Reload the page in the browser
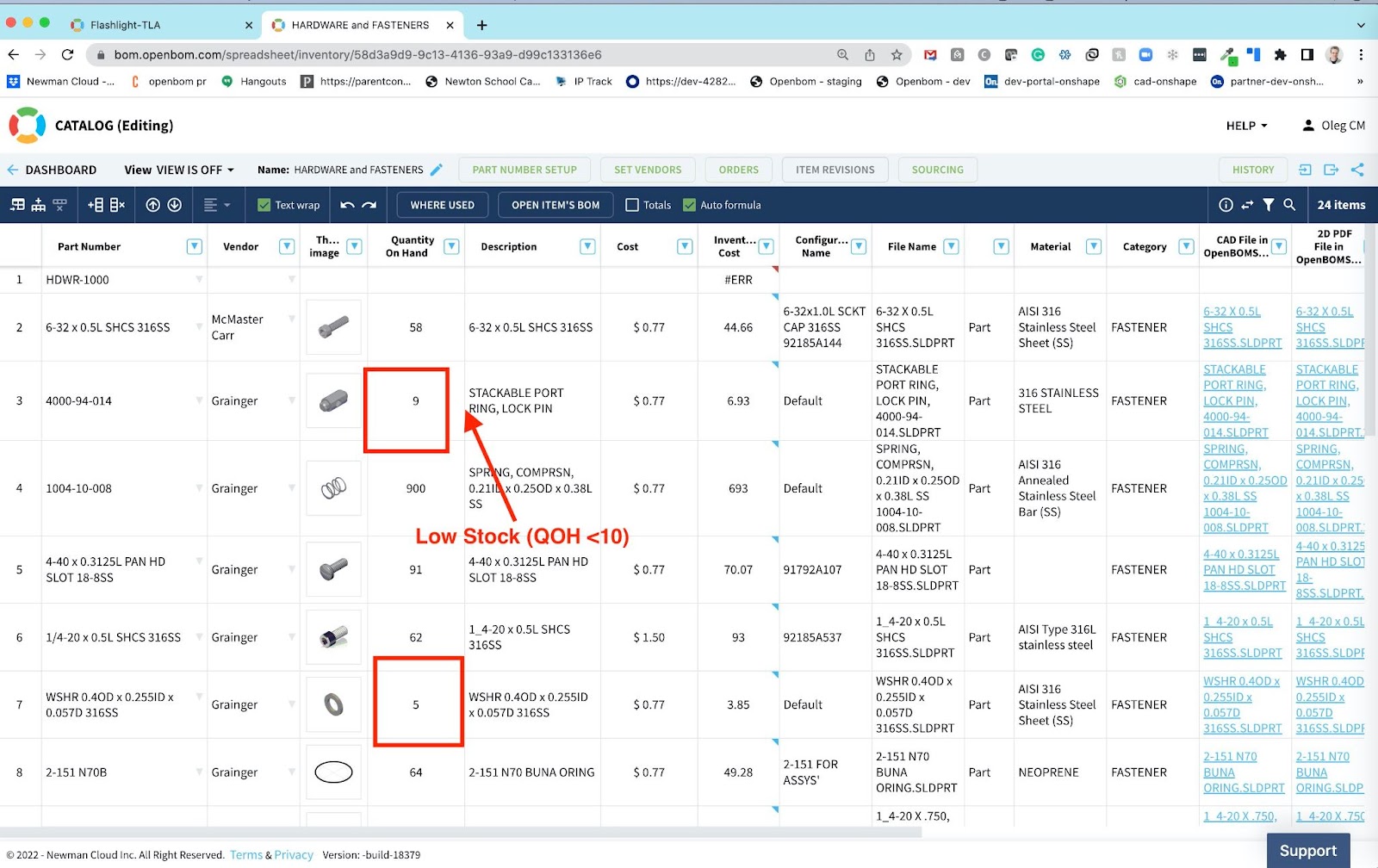This screenshot has height=868, width=1378. (x=68, y=54)
